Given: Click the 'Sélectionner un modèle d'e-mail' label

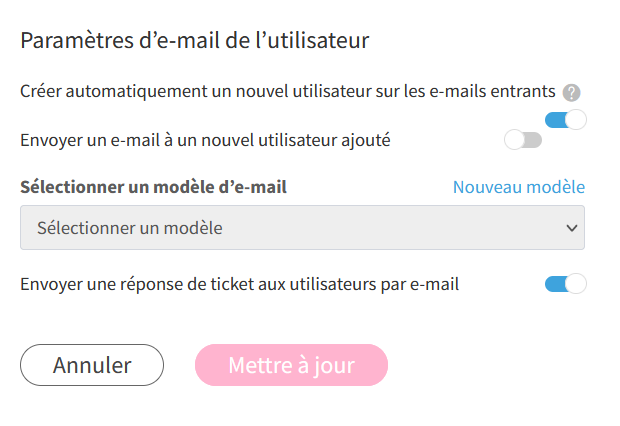Looking at the screenshot, I should click(153, 187).
